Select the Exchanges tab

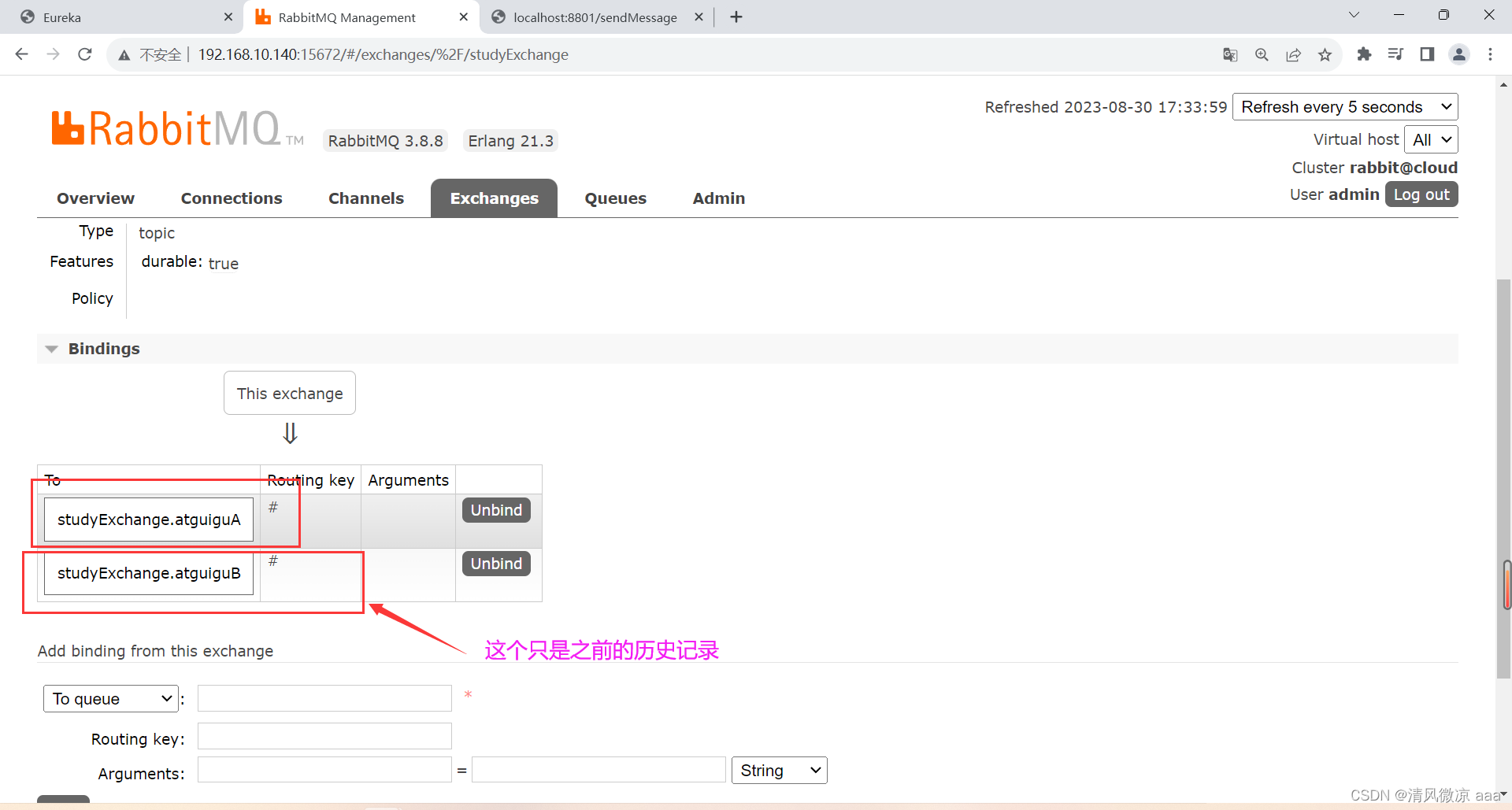(495, 198)
